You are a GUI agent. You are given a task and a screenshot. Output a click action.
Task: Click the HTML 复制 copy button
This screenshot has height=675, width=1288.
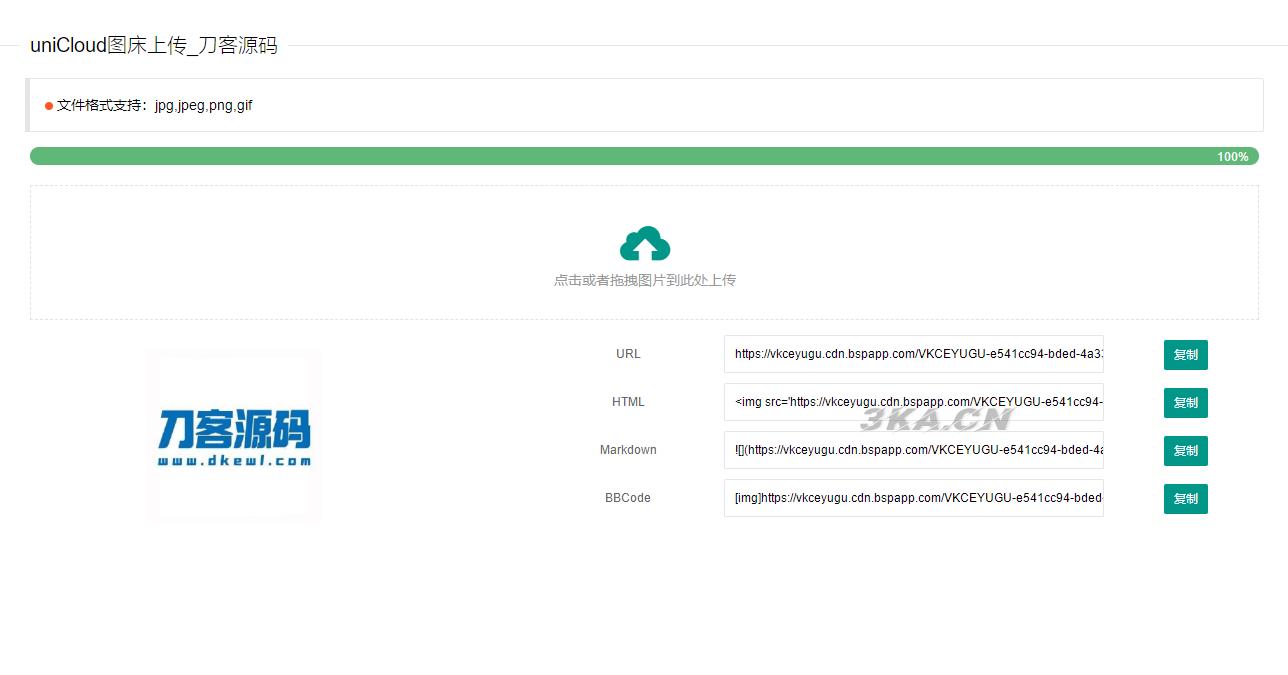1185,403
